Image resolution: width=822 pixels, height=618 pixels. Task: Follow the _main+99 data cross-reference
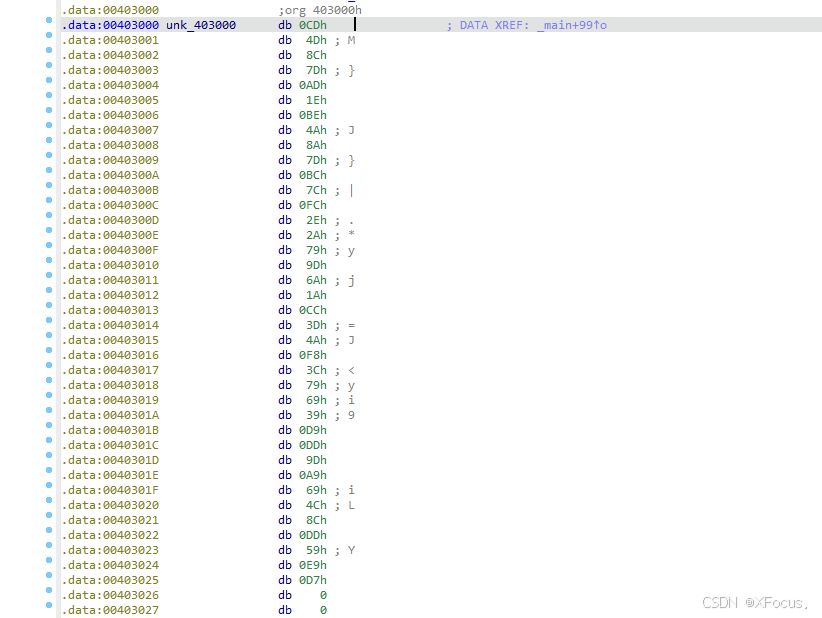[x=572, y=25]
